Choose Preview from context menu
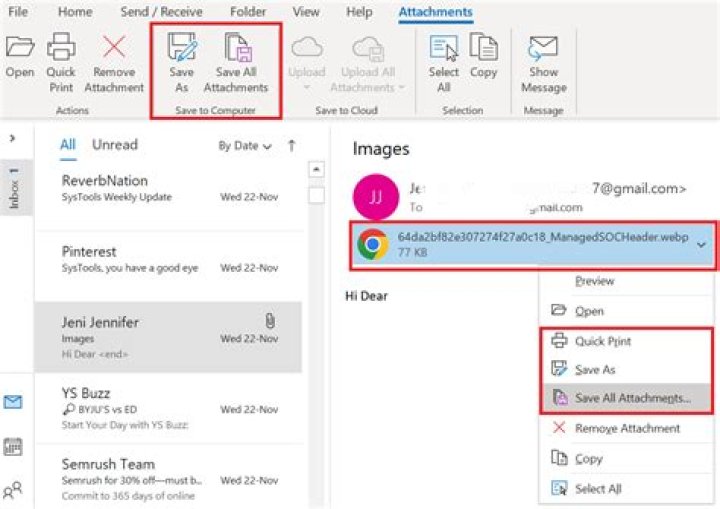The height and width of the screenshot is (509, 720). pos(595,281)
